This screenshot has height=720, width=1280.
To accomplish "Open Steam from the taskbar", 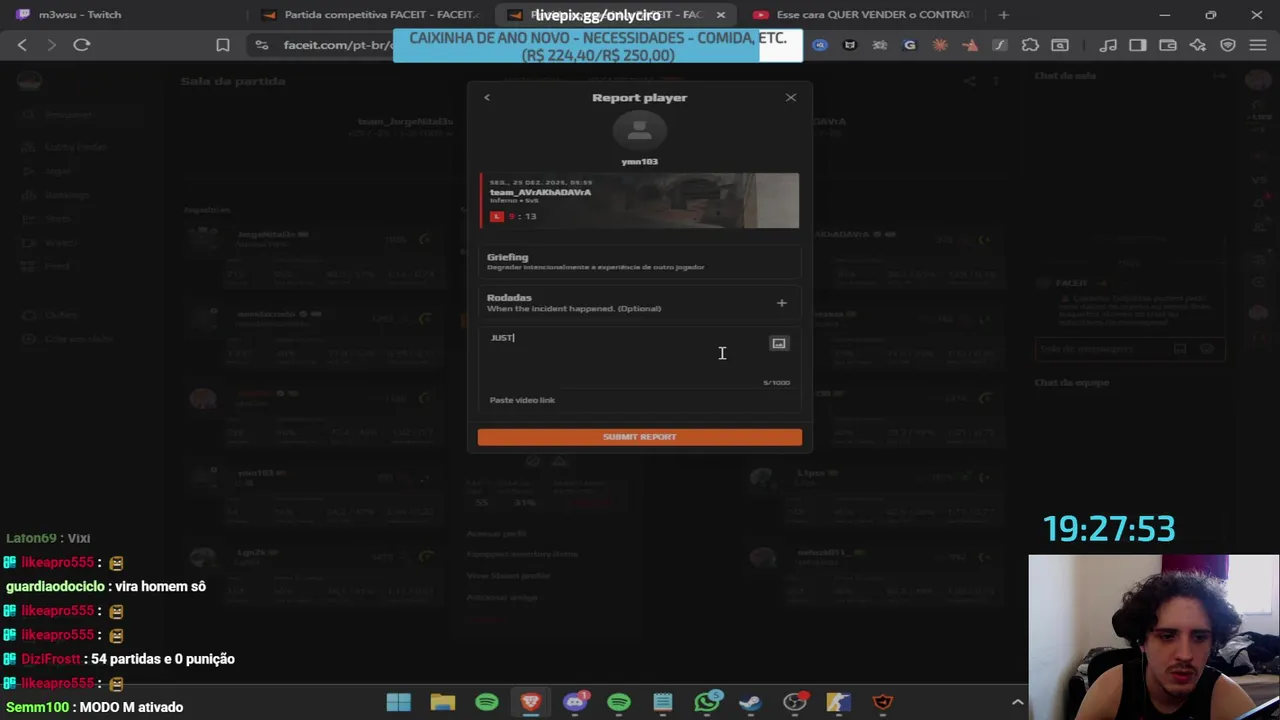I will click(x=751, y=702).
